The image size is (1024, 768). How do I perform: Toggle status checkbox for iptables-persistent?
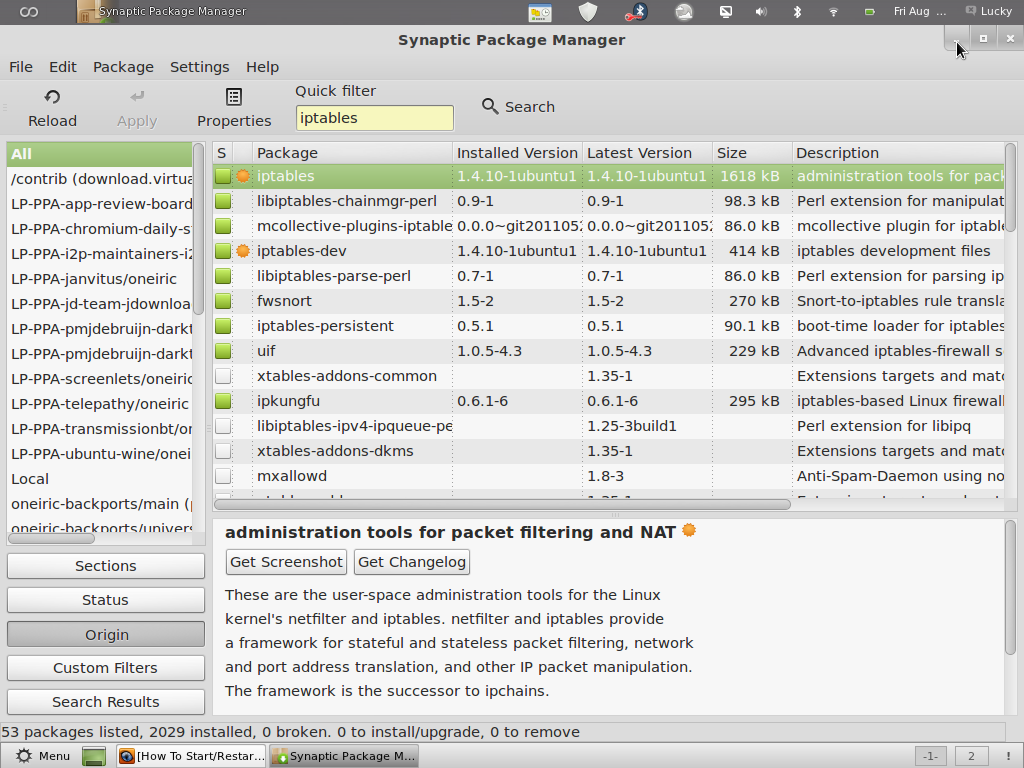(x=223, y=326)
